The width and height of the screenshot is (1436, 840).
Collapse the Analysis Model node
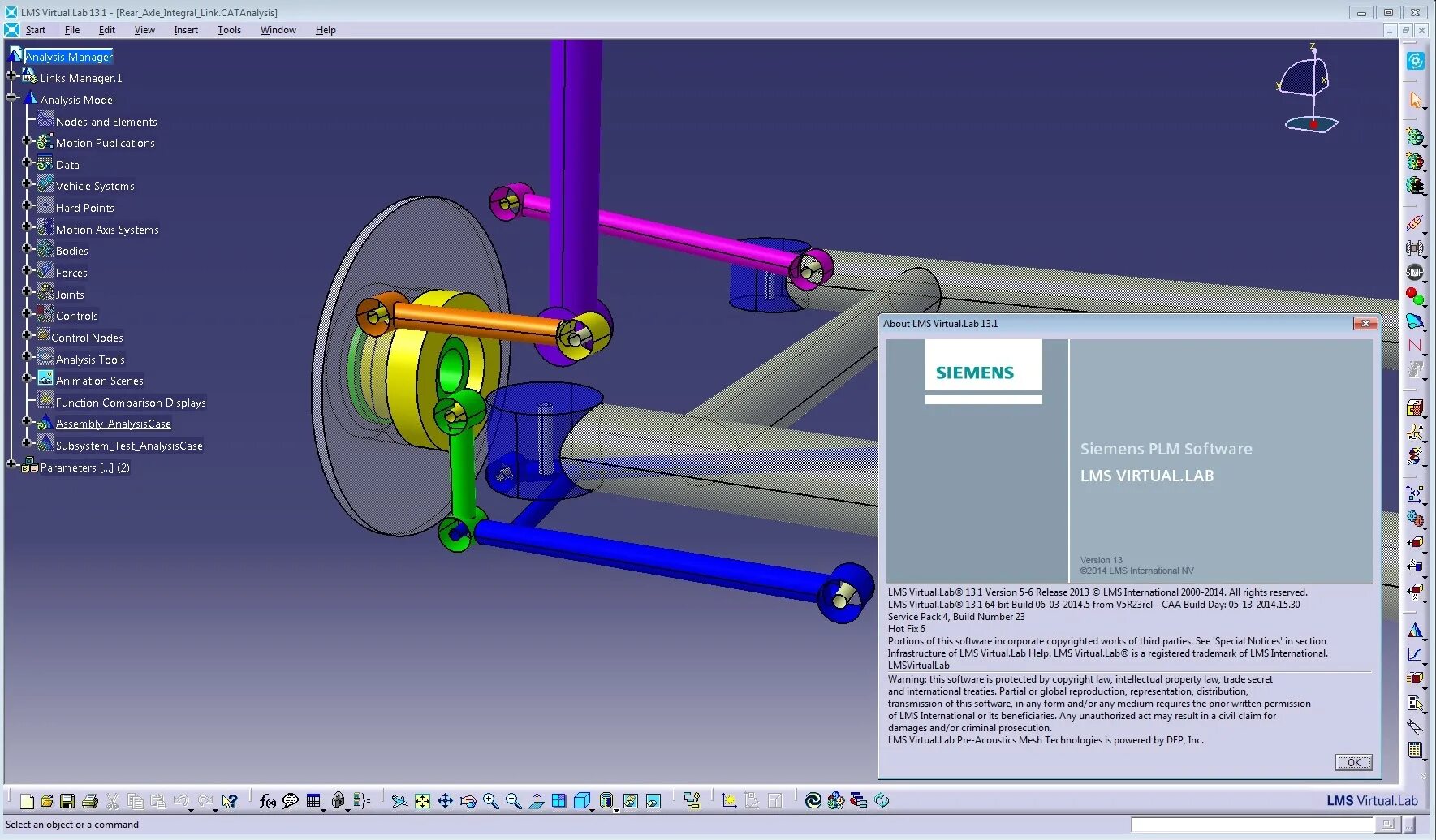coord(11,97)
